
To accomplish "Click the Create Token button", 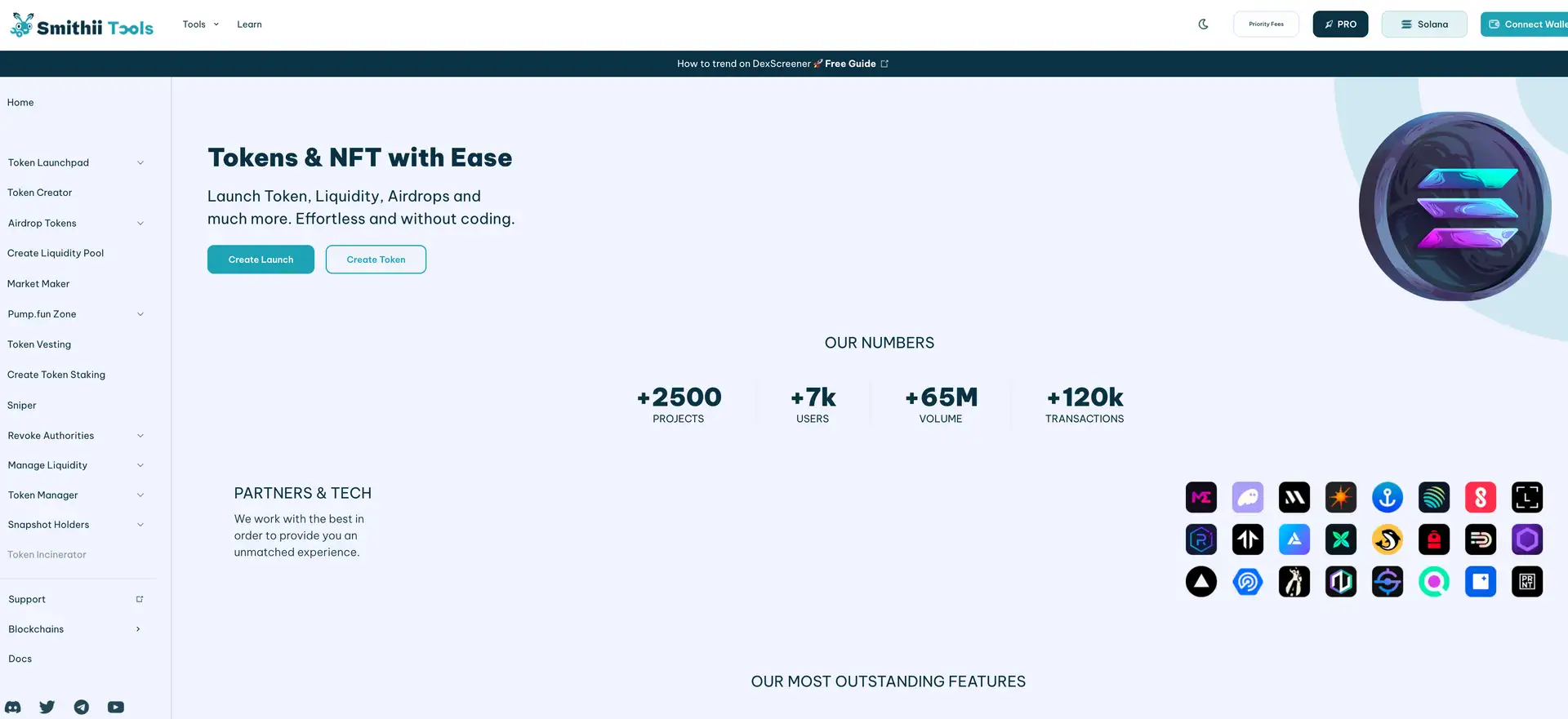I will tap(376, 260).
